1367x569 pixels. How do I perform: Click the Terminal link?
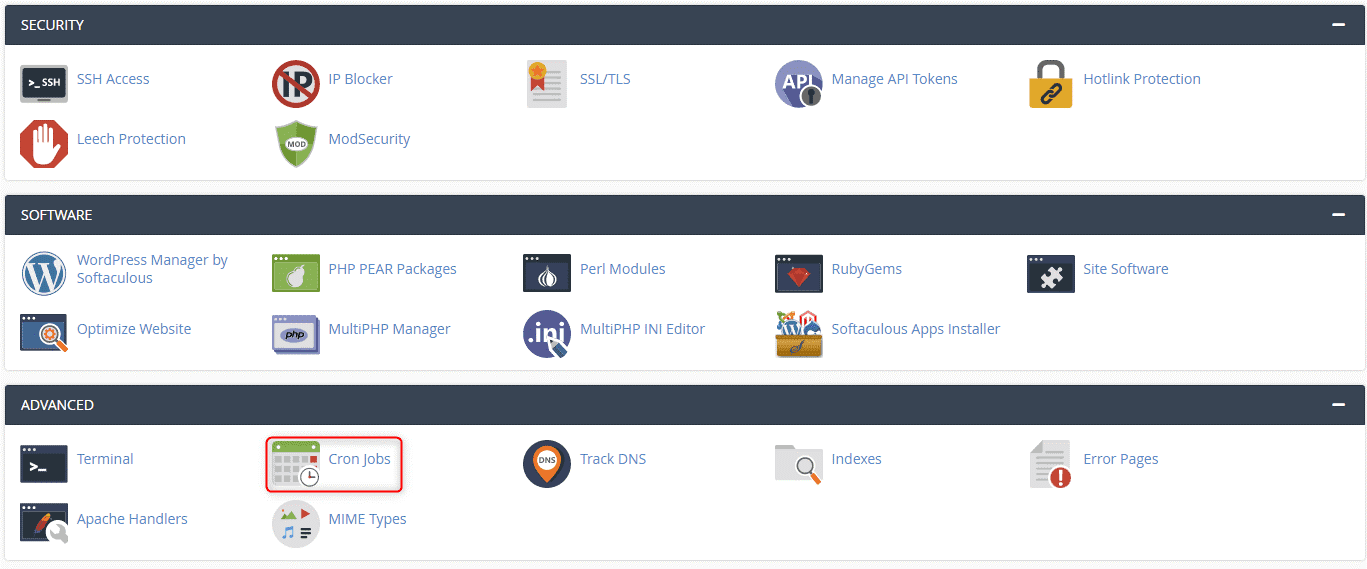[105, 459]
